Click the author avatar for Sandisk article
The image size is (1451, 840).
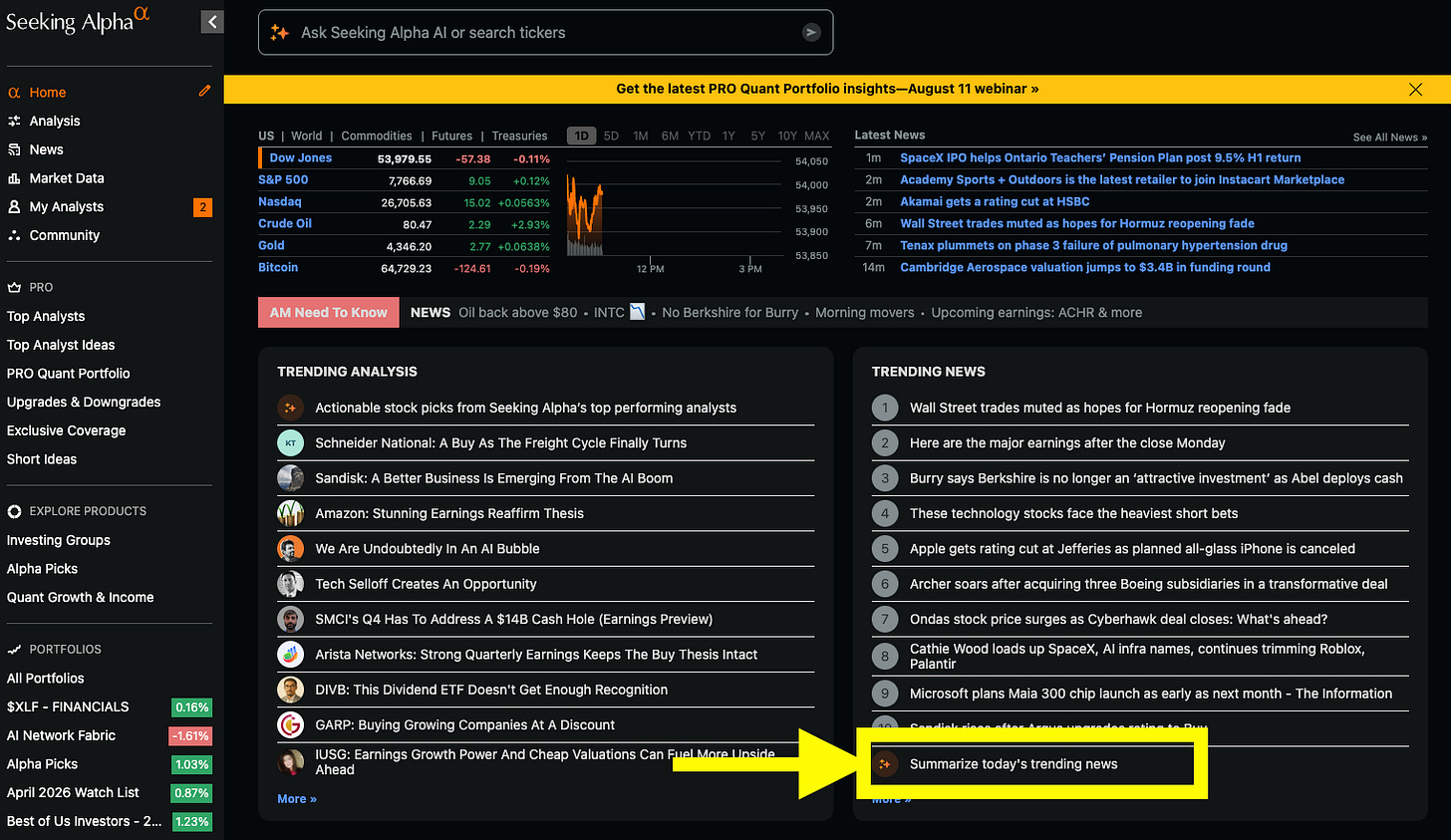coord(290,478)
